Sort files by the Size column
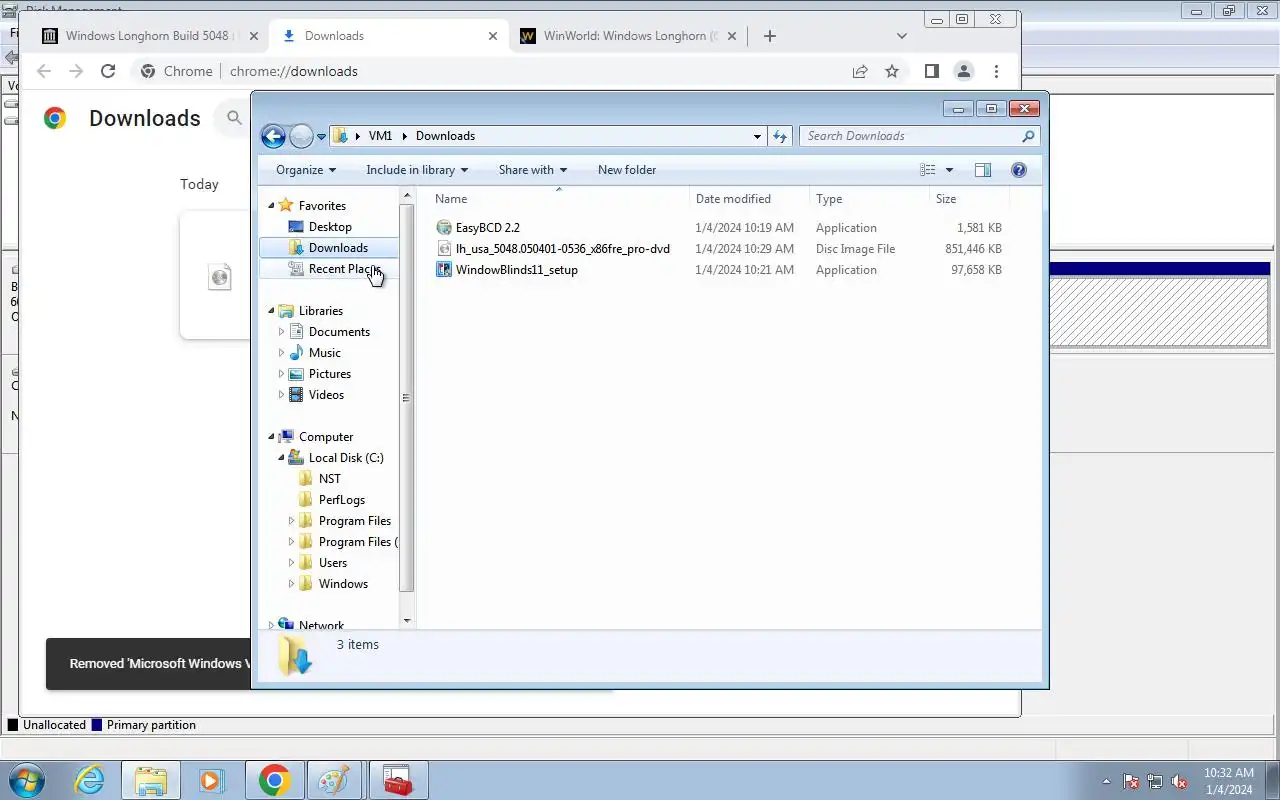 pos(969,199)
